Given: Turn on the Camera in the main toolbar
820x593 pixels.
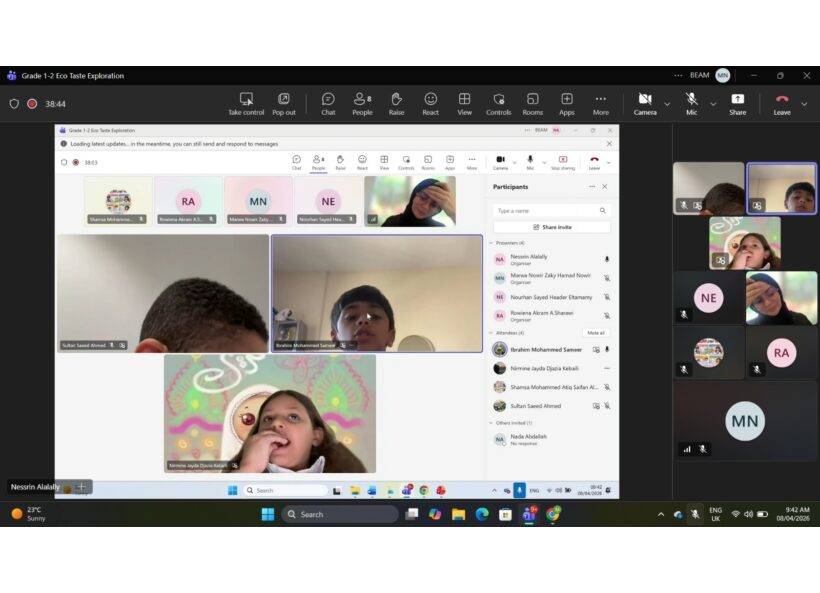Looking at the screenshot, I should (645, 103).
